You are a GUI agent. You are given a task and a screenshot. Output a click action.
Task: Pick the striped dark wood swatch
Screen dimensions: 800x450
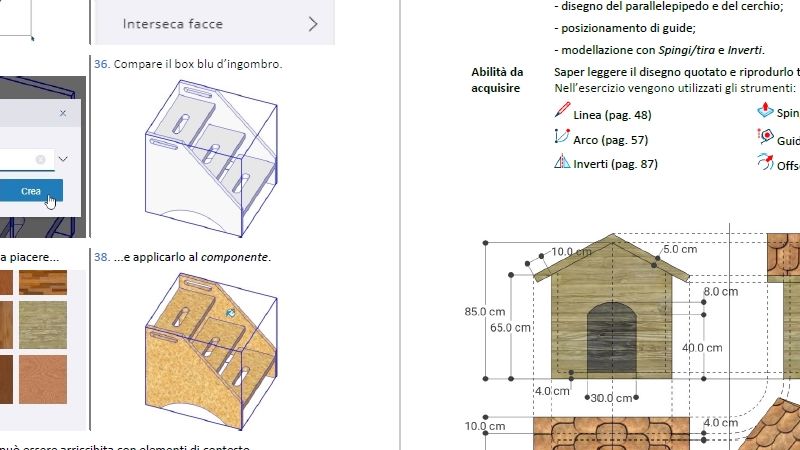point(43,283)
